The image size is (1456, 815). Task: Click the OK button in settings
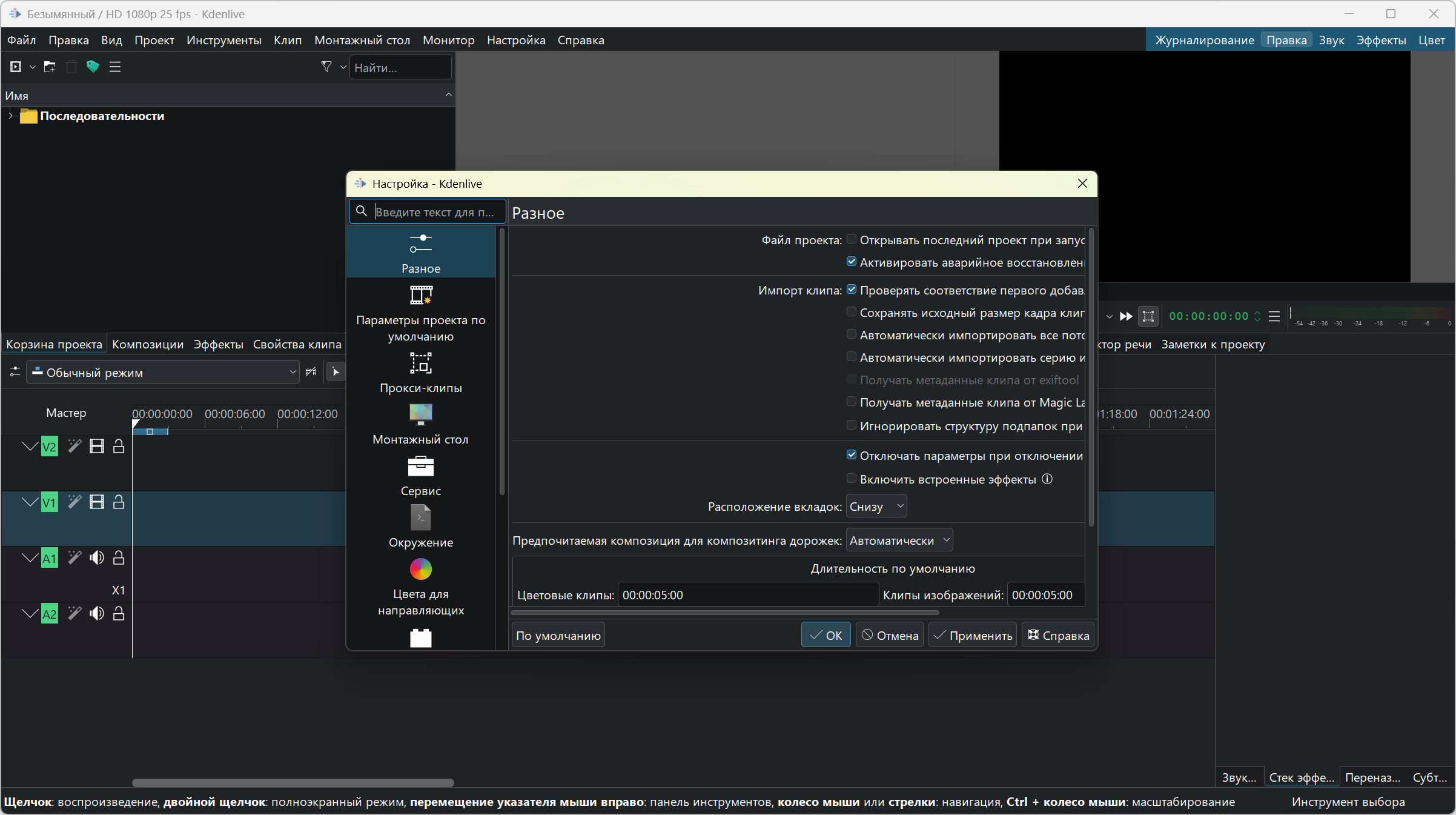point(826,635)
